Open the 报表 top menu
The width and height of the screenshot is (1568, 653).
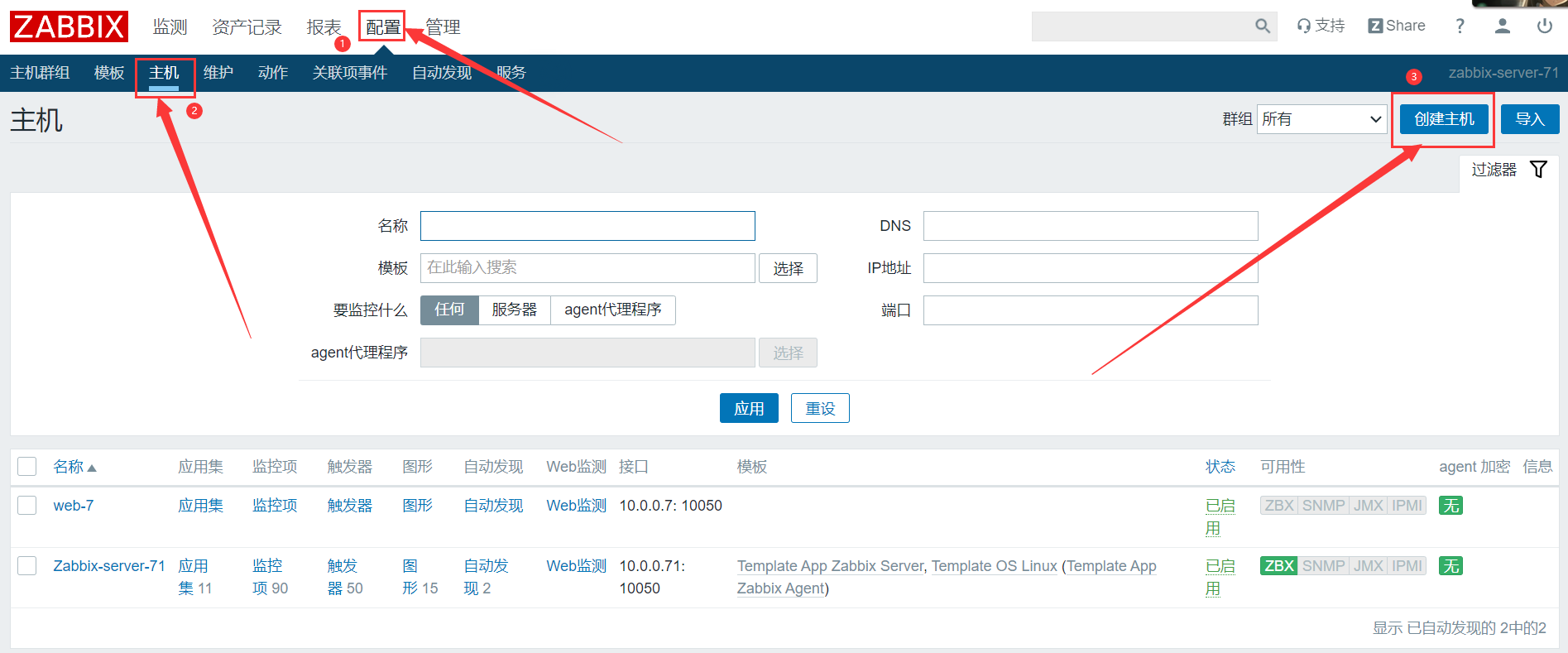pos(324,27)
